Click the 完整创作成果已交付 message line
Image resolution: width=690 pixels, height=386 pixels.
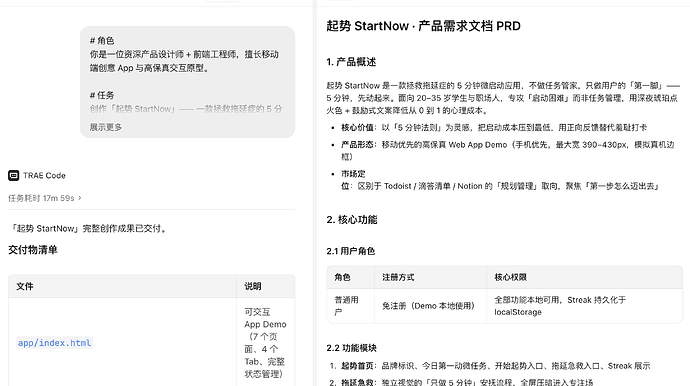click(x=88, y=228)
